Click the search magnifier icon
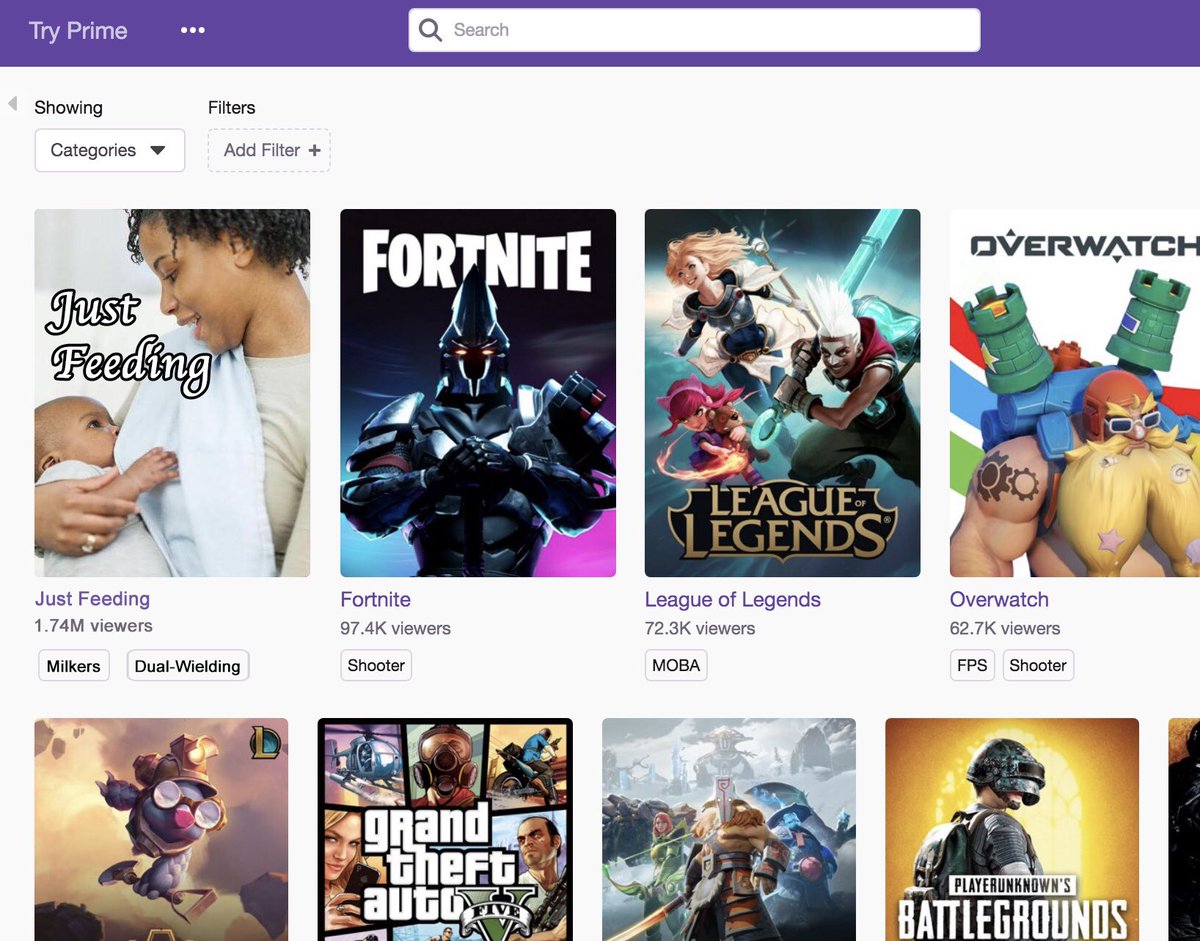1200x941 pixels. (430, 30)
